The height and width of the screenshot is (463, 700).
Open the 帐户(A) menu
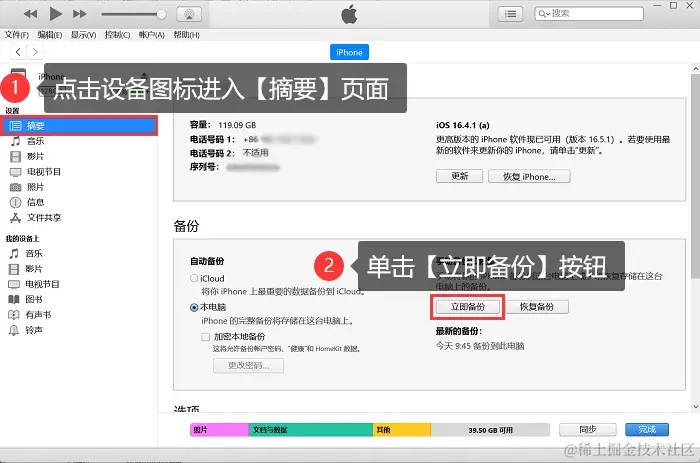[152, 35]
